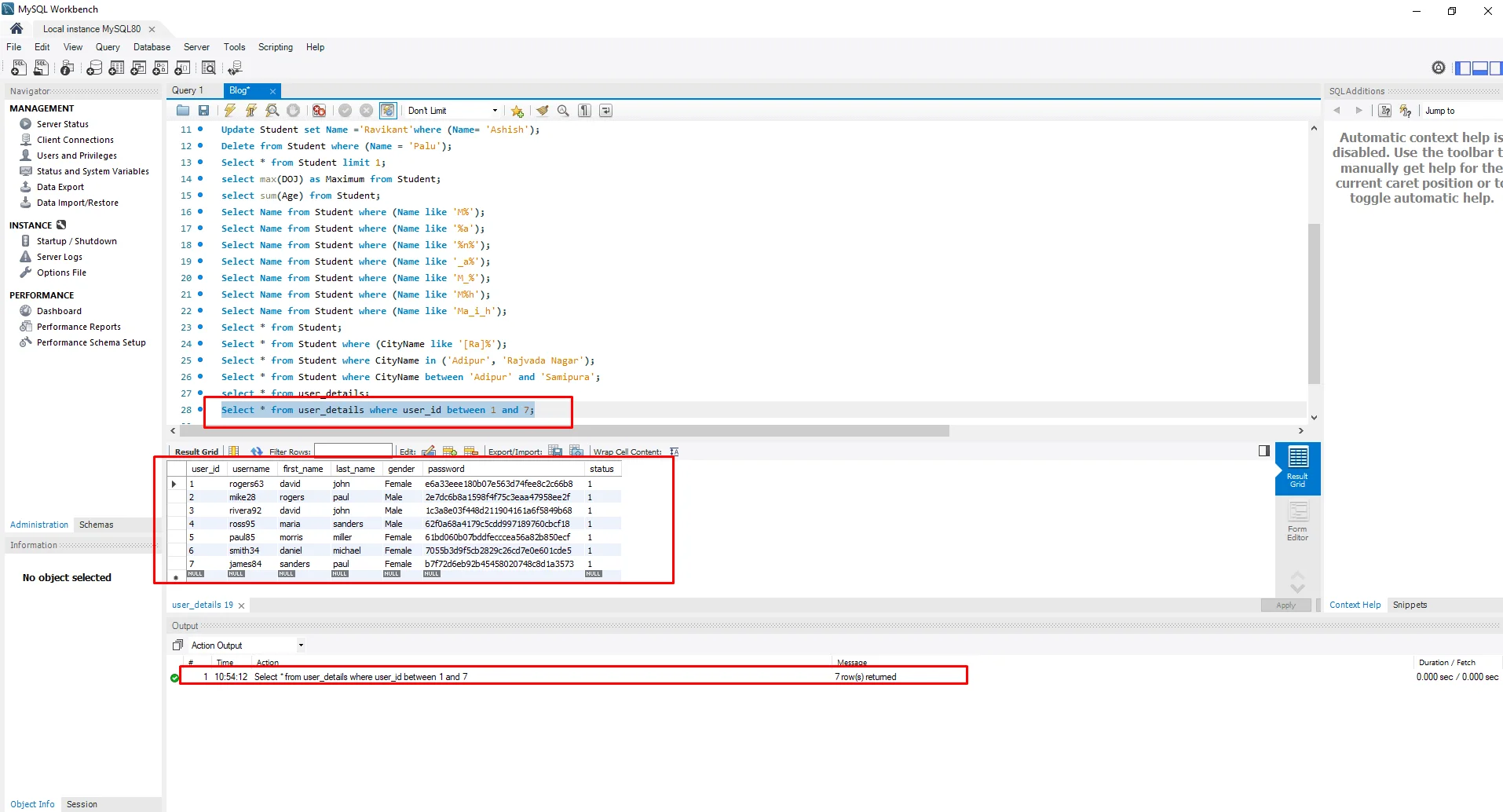This screenshot has width=1503, height=812.
Task: Click the Reconnect to DBMS icon
Action: [x=235, y=68]
